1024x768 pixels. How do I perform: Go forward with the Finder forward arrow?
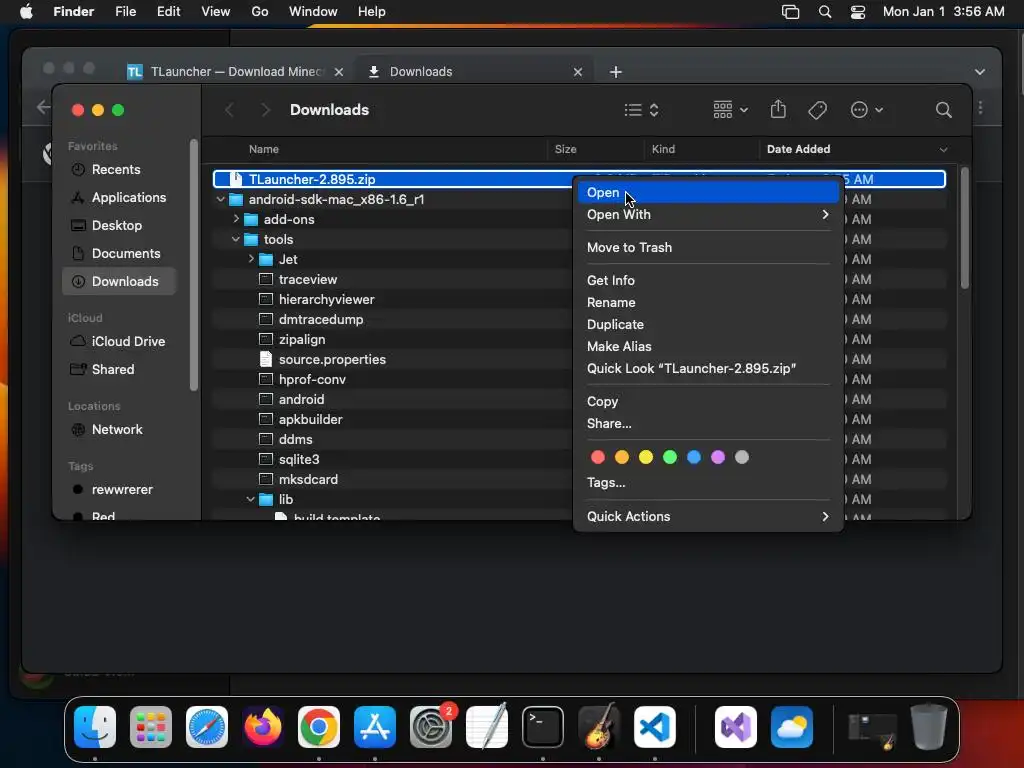pyautogui.click(x=265, y=110)
